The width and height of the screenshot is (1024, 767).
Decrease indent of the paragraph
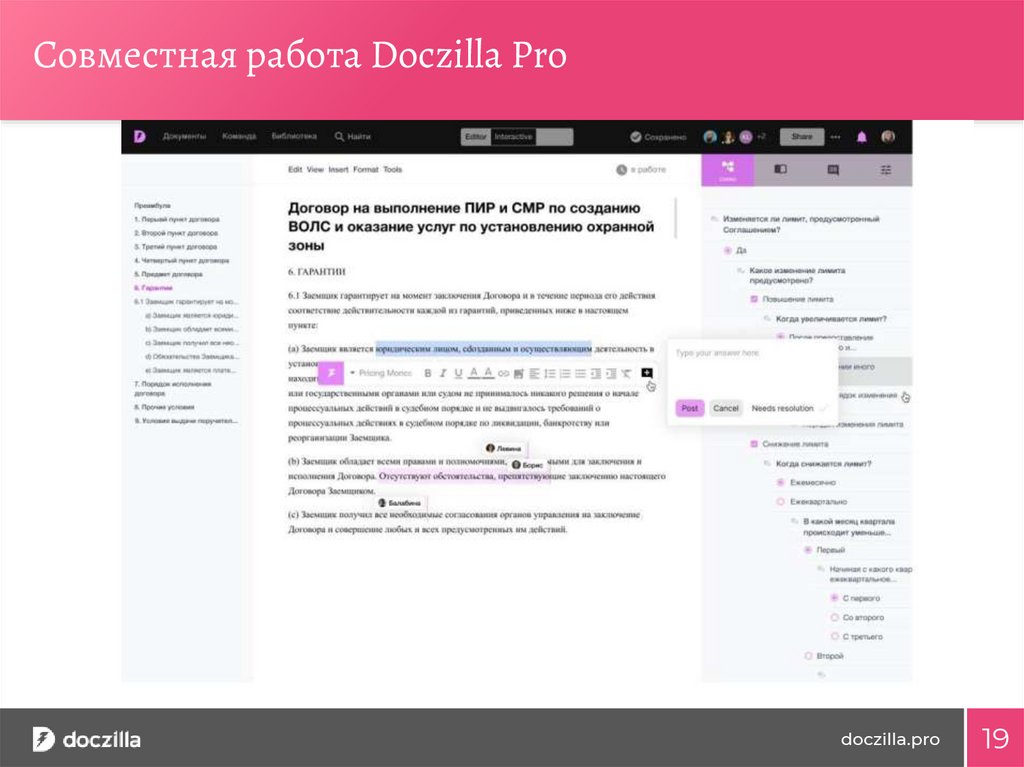[596, 373]
